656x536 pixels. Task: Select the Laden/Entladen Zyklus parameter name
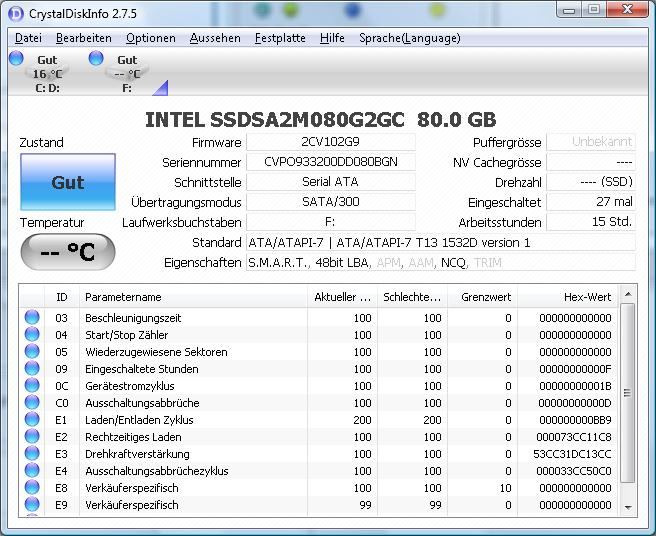point(139,420)
